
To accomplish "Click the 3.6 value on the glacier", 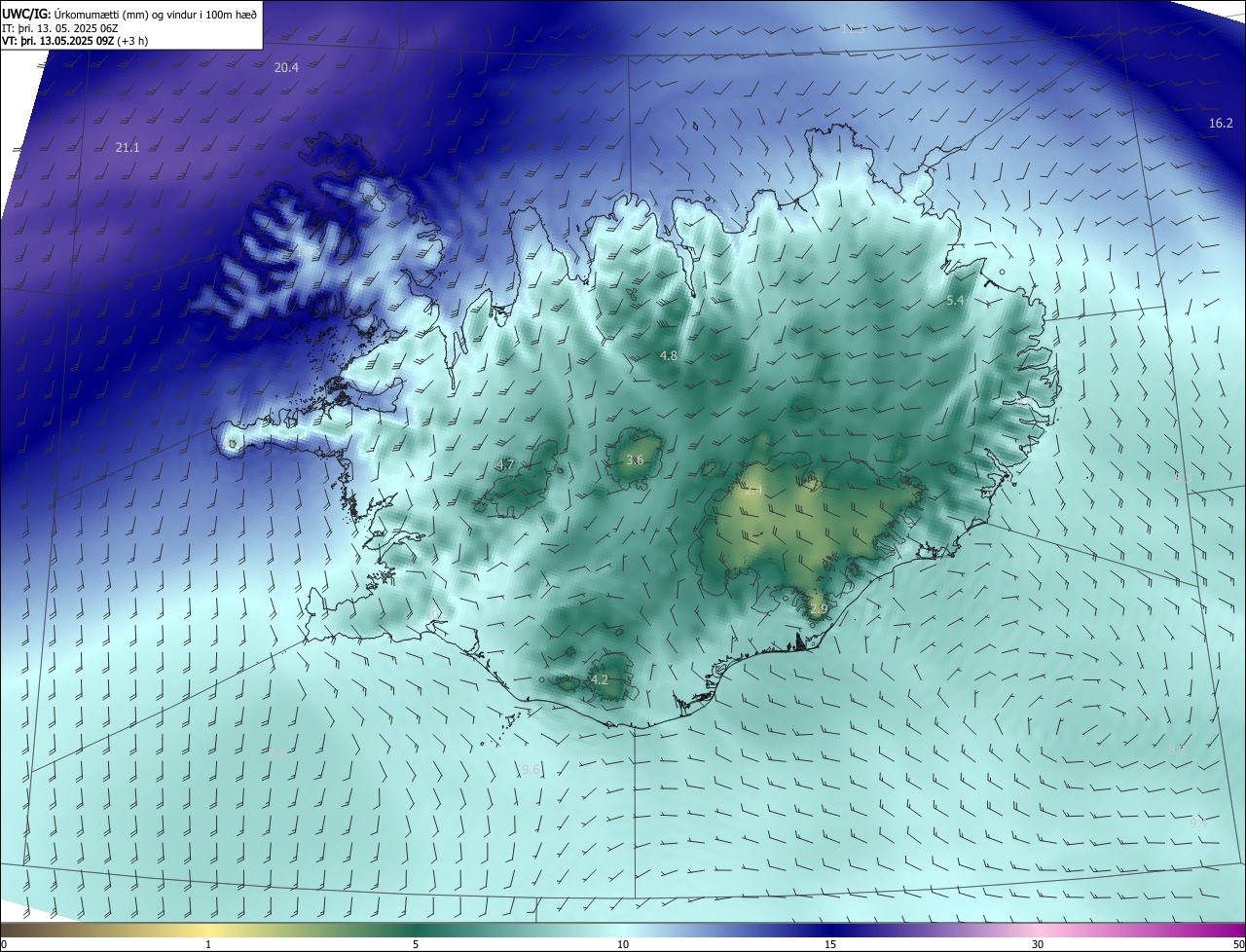I will click(635, 459).
